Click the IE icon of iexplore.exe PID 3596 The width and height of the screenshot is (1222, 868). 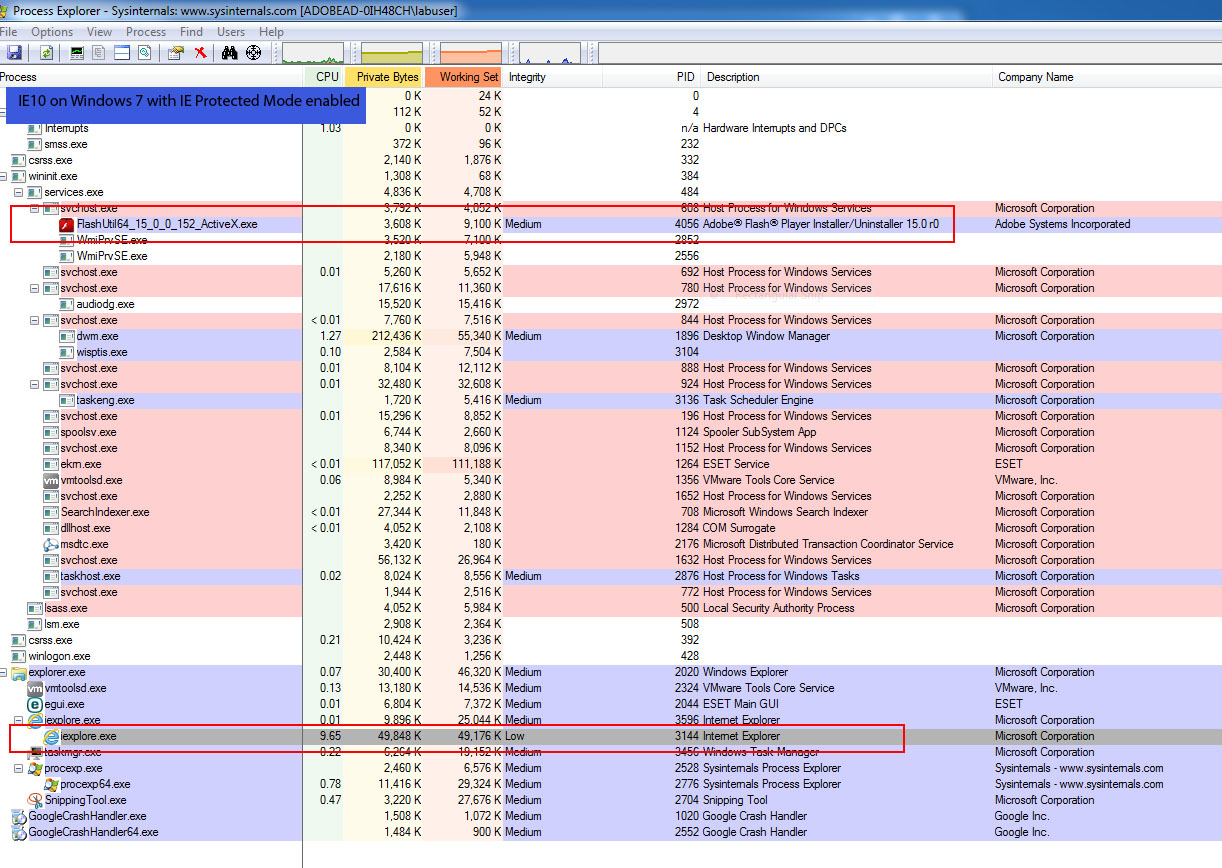point(35,720)
